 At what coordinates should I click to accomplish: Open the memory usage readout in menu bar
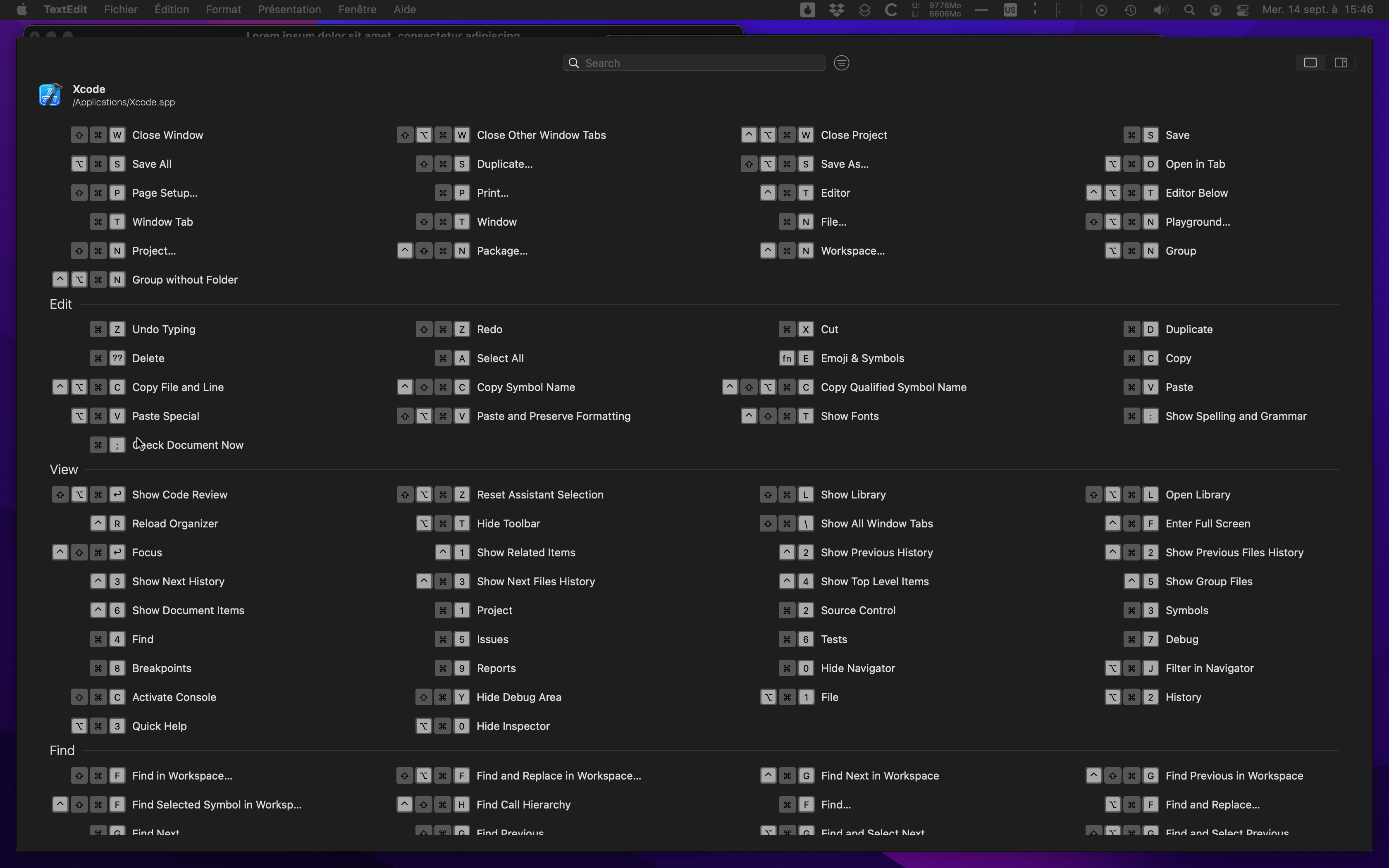click(937, 10)
